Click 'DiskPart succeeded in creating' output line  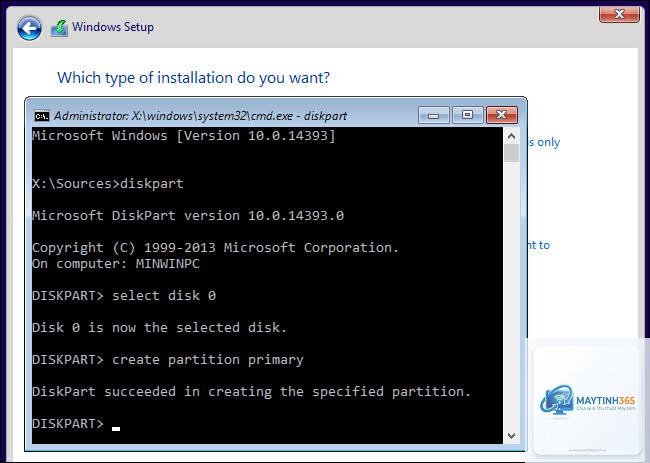pos(252,391)
